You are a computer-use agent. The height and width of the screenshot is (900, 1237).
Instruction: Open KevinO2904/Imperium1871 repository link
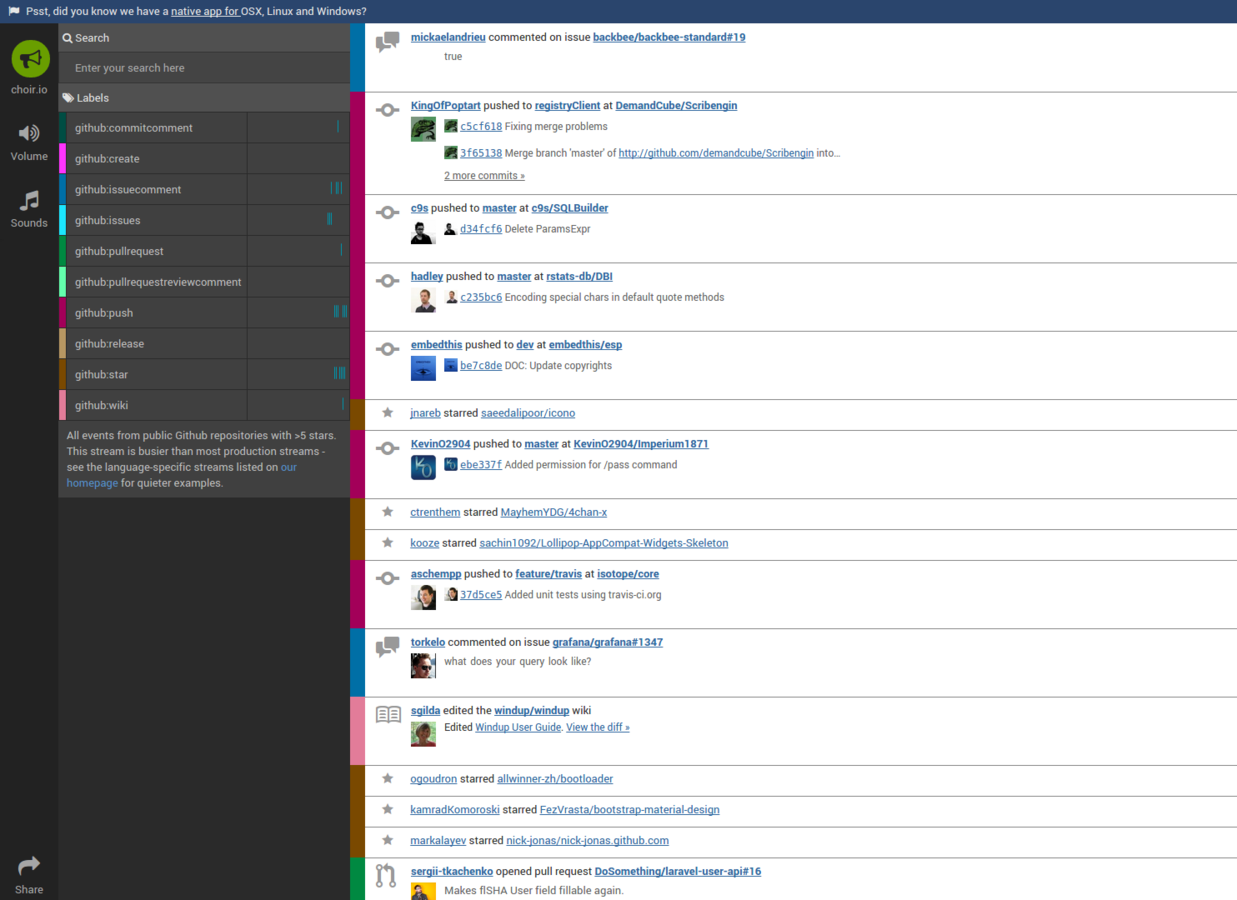[641, 444]
